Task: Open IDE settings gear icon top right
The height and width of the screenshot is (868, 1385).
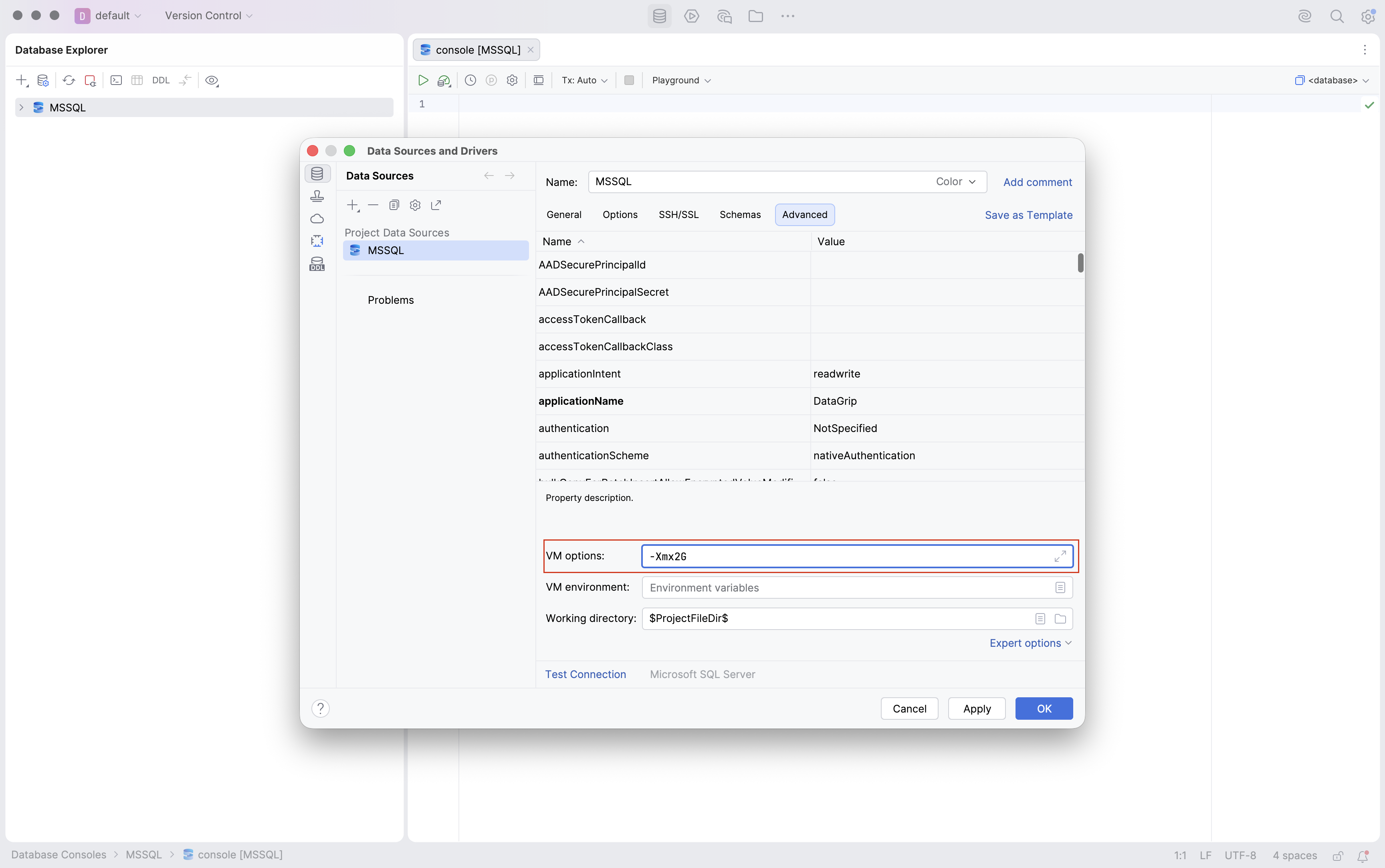Action: [x=1368, y=16]
